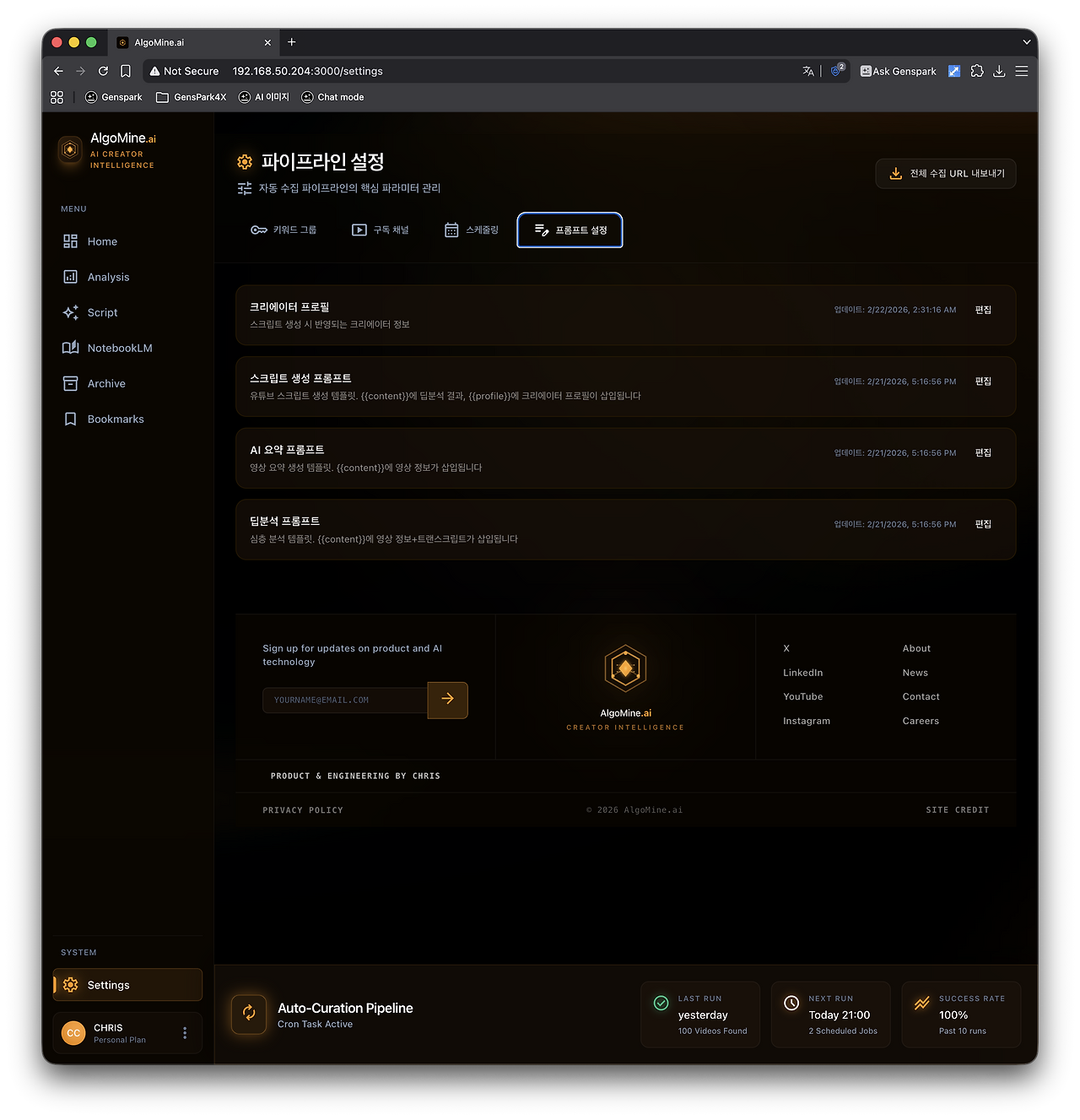Click the newsletter email input field

[x=345, y=700]
